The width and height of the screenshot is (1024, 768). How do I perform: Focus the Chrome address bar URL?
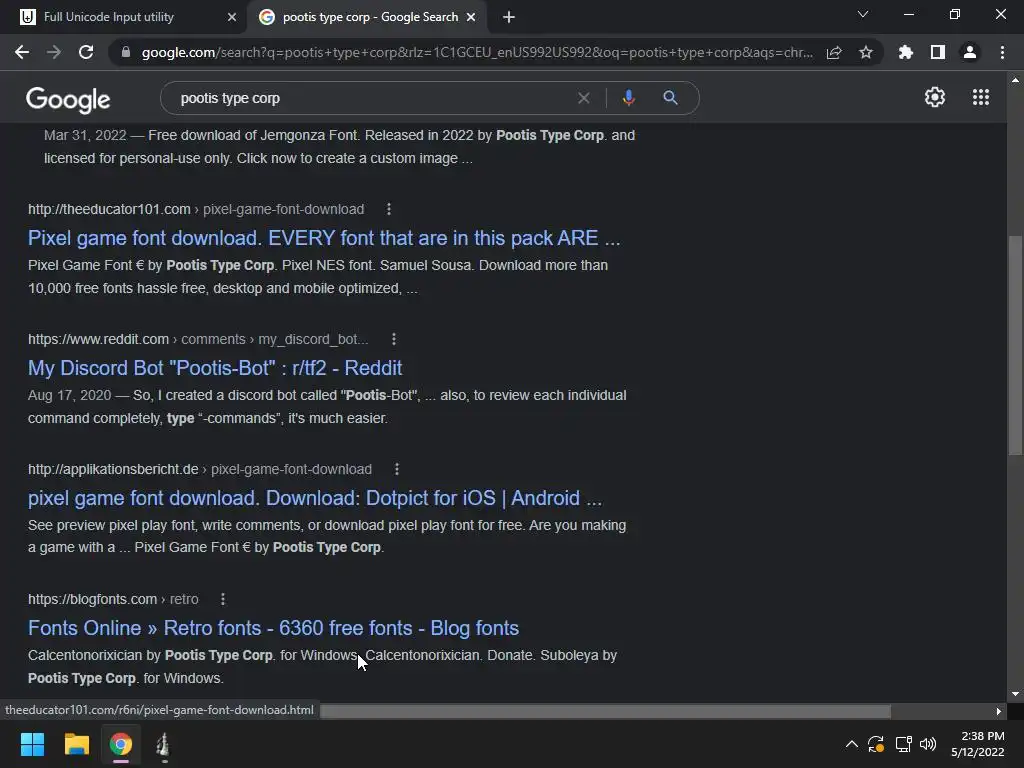pos(477,52)
